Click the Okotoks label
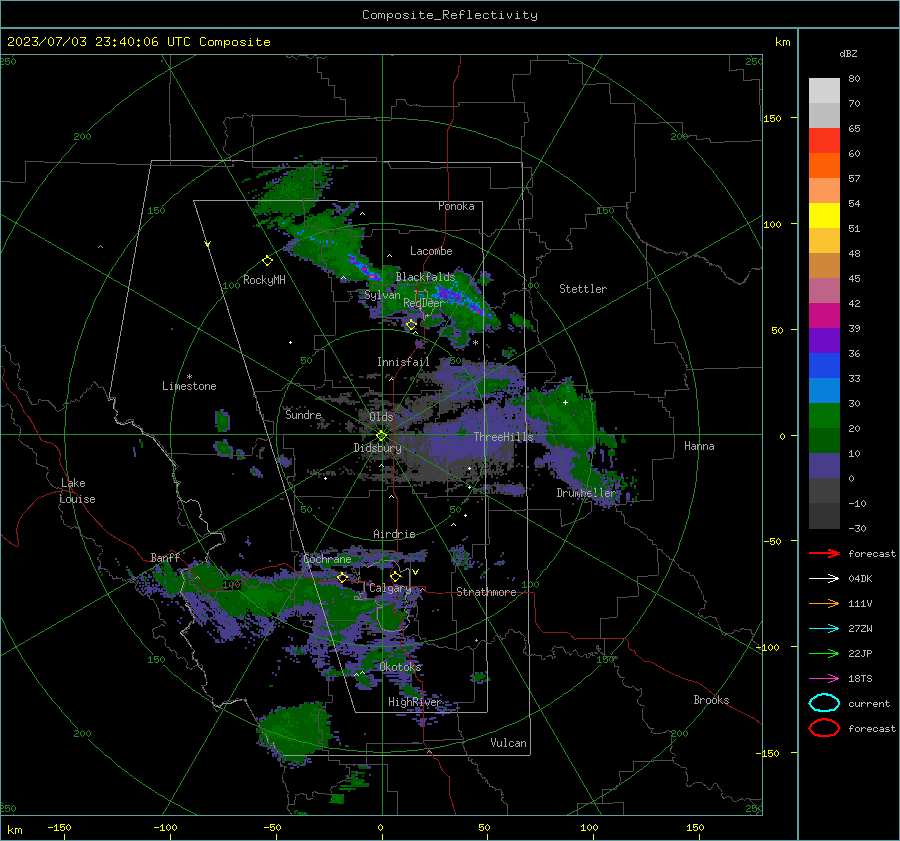Image resolution: width=900 pixels, height=841 pixels. click(400, 667)
